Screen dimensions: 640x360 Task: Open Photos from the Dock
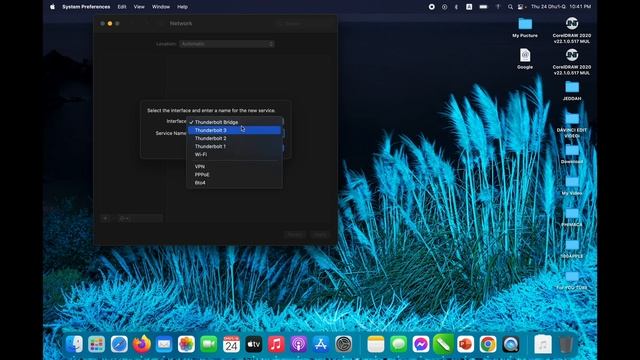(x=186, y=344)
